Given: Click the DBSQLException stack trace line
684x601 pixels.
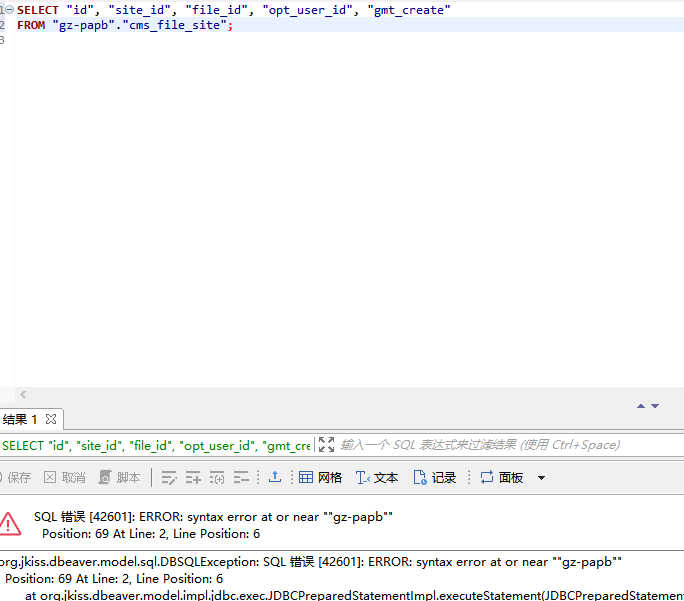Looking at the screenshot, I should point(311,562).
